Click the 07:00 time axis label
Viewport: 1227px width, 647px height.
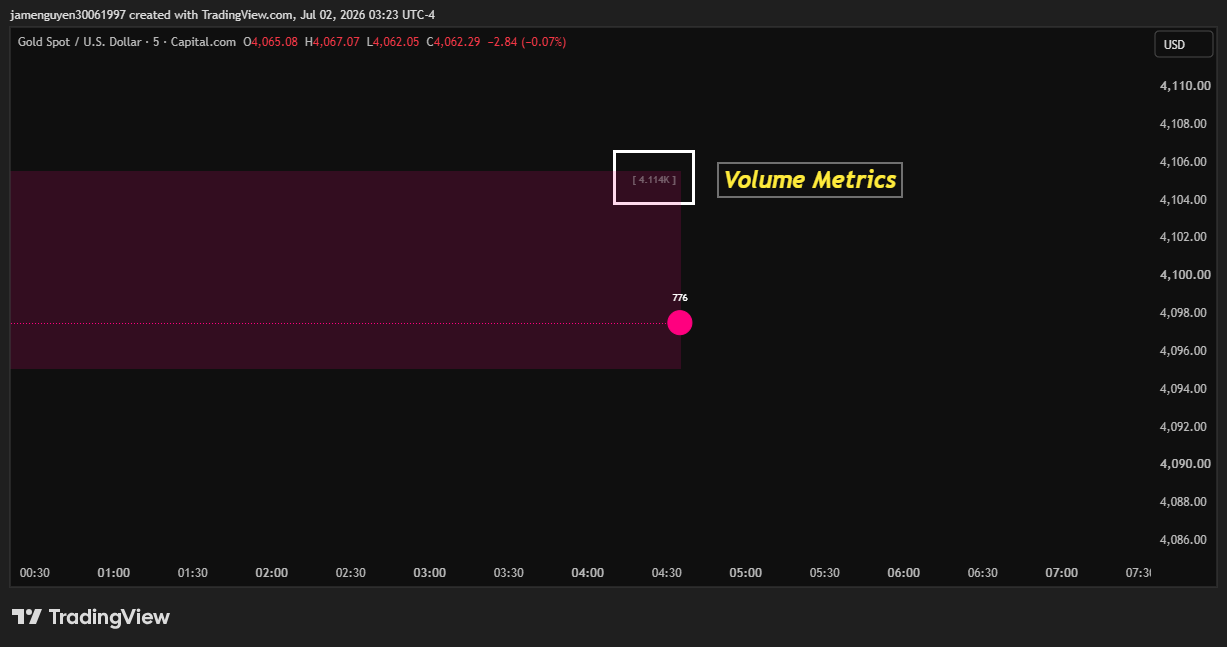pos(1062,573)
